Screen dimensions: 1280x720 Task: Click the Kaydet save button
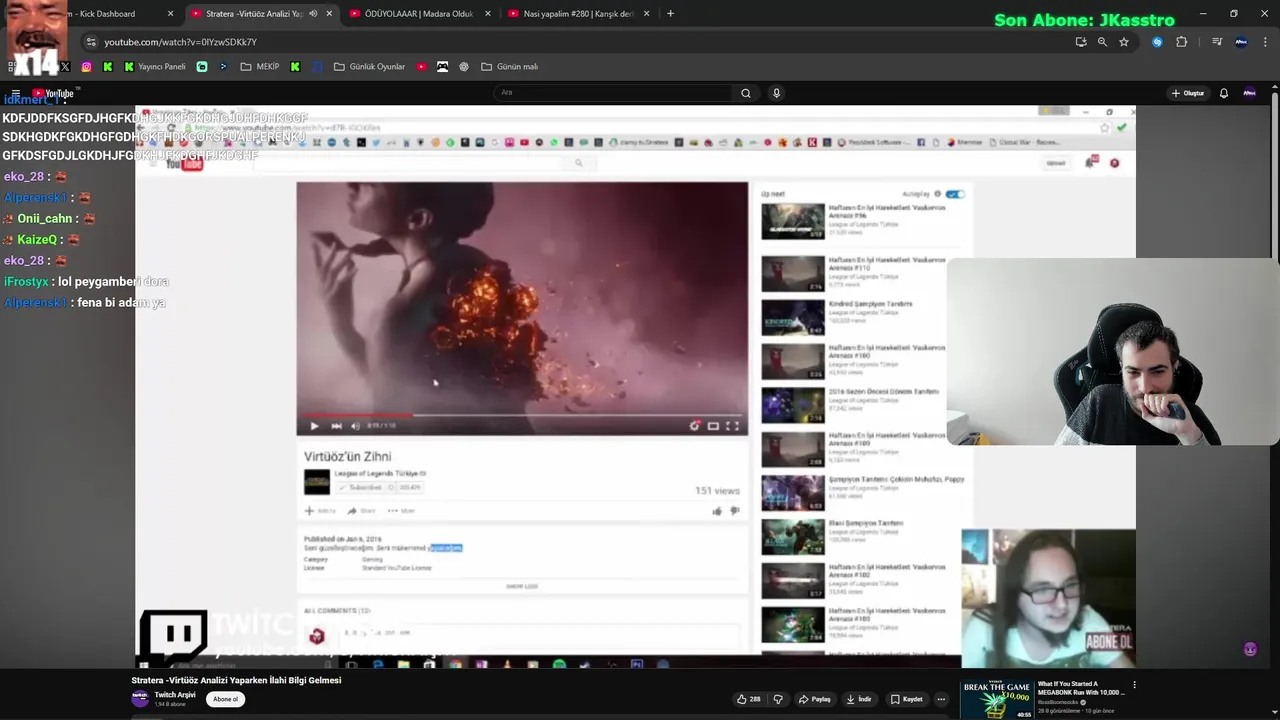(907, 699)
